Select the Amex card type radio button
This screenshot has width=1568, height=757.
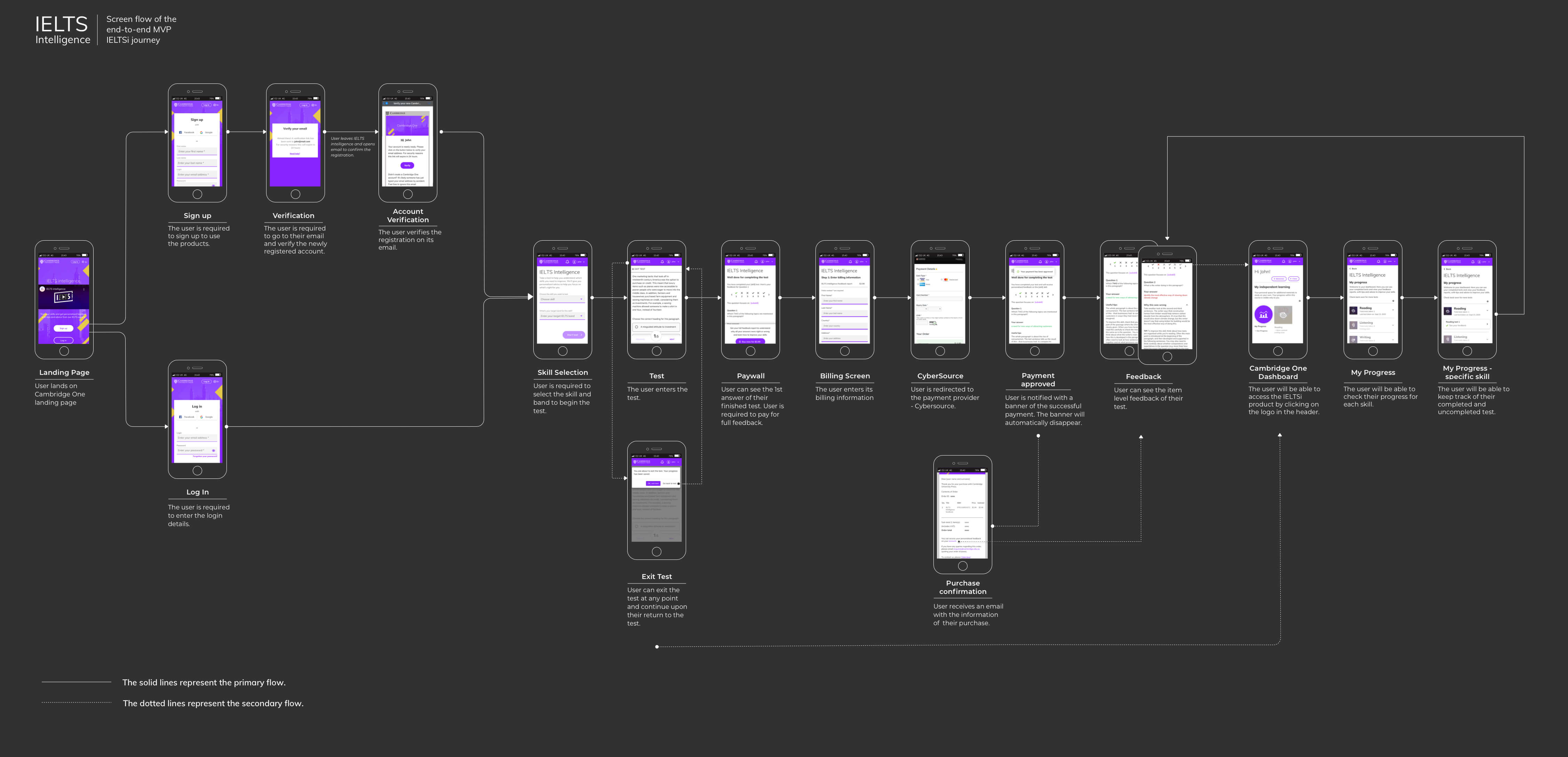tap(918, 284)
